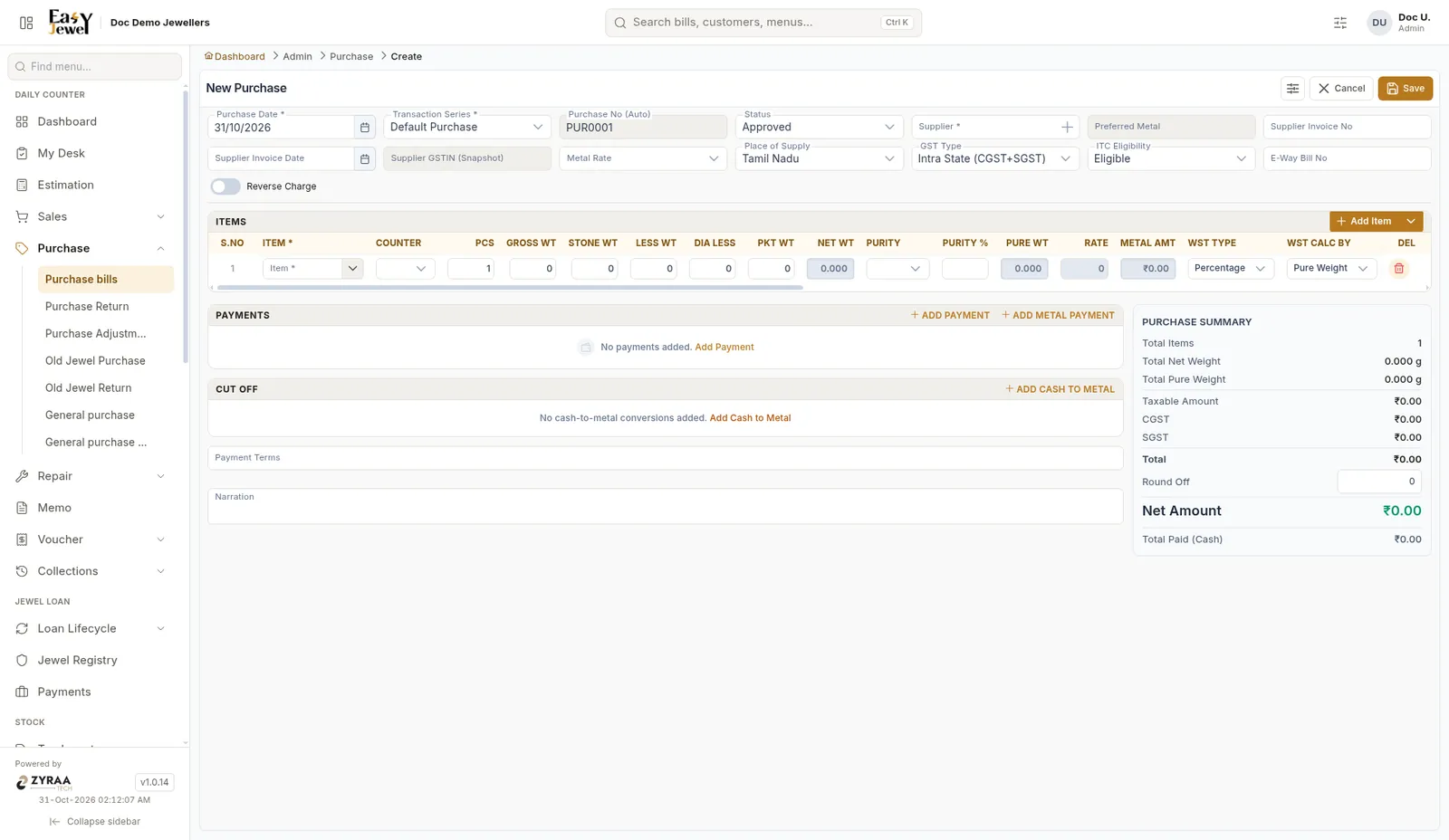Cancel the new purchase

point(1341,89)
